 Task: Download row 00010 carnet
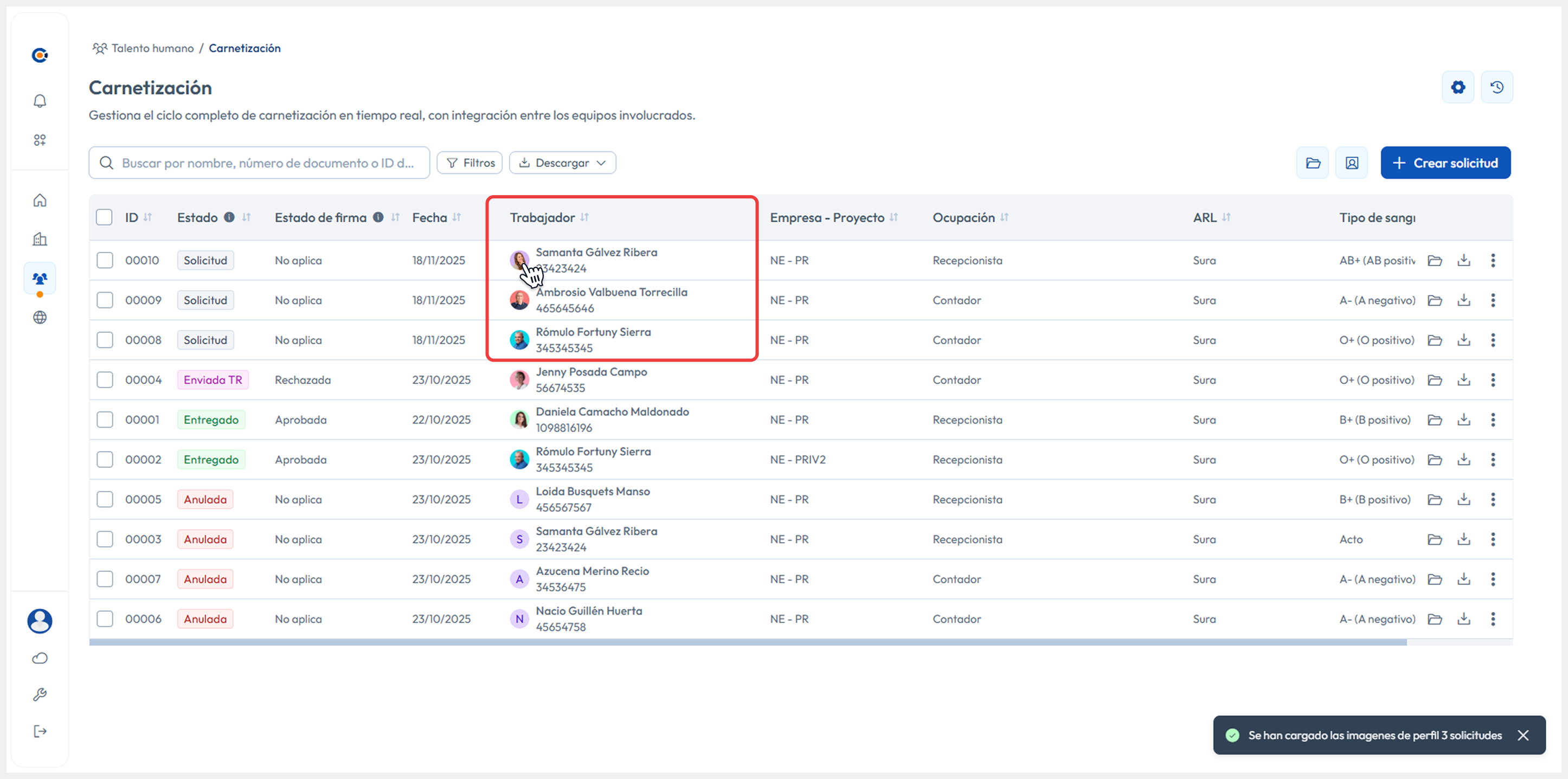coord(1463,260)
